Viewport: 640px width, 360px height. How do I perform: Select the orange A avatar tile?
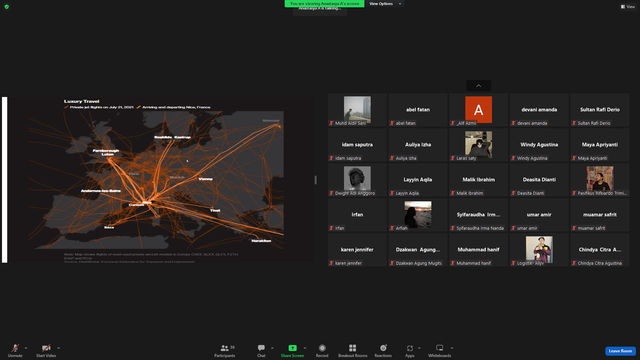pyautogui.click(x=478, y=110)
